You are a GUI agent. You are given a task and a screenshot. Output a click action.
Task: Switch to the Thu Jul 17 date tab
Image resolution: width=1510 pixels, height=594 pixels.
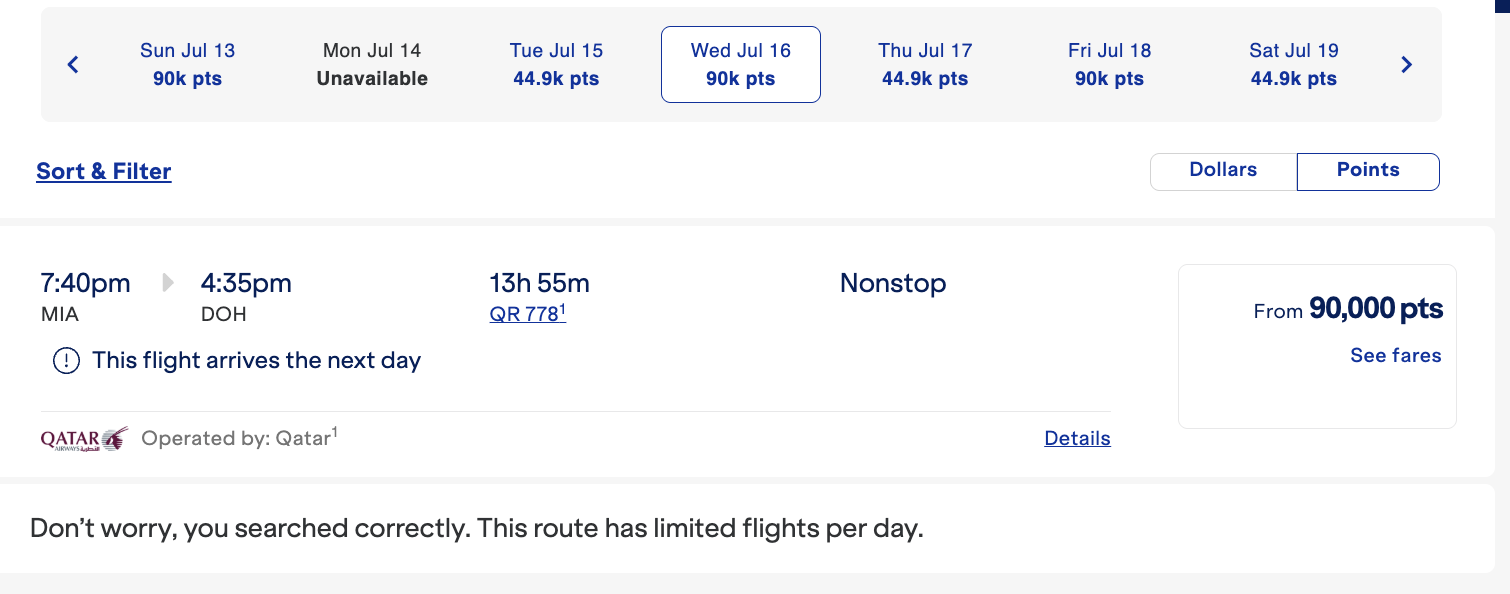pyautogui.click(x=924, y=64)
